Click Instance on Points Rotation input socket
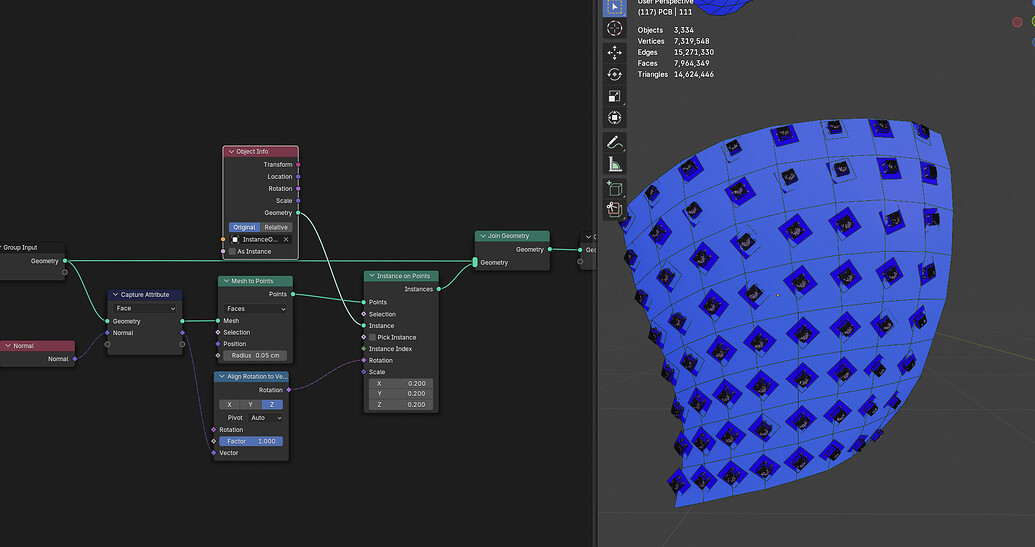Viewport: 1035px width, 547px height. point(364,360)
